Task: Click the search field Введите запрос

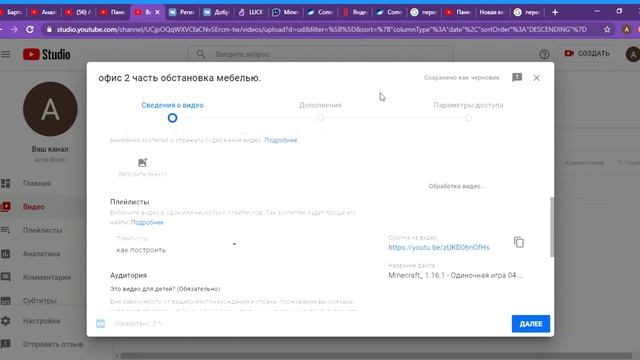Action: [320, 54]
